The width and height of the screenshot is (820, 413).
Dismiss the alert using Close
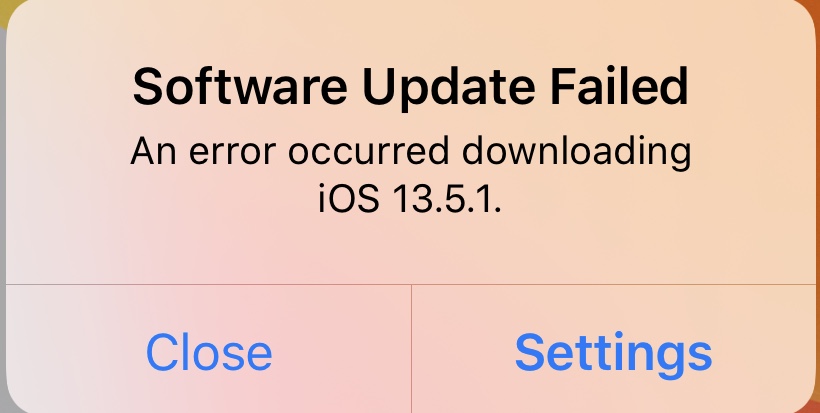point(209,349)
